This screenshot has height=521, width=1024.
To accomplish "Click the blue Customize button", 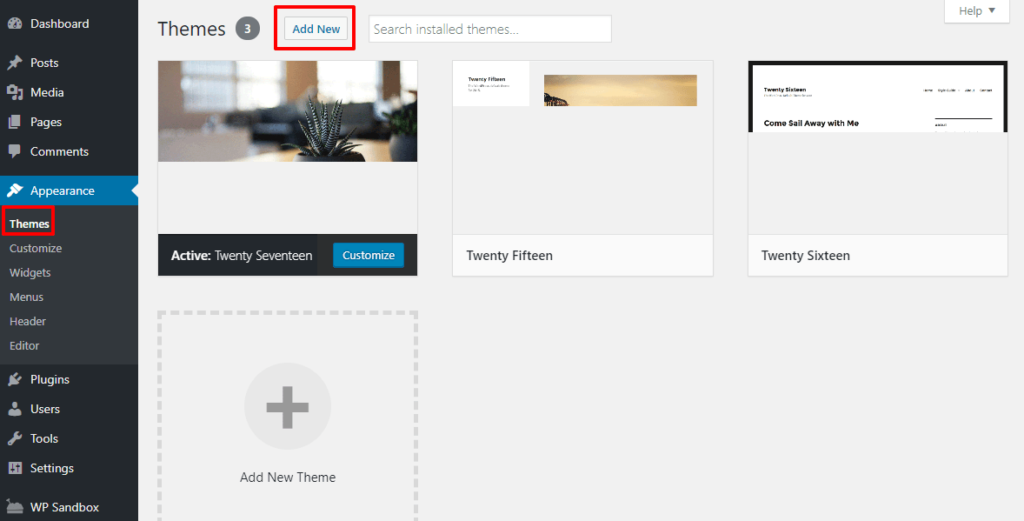I will (x=368, y=255).
